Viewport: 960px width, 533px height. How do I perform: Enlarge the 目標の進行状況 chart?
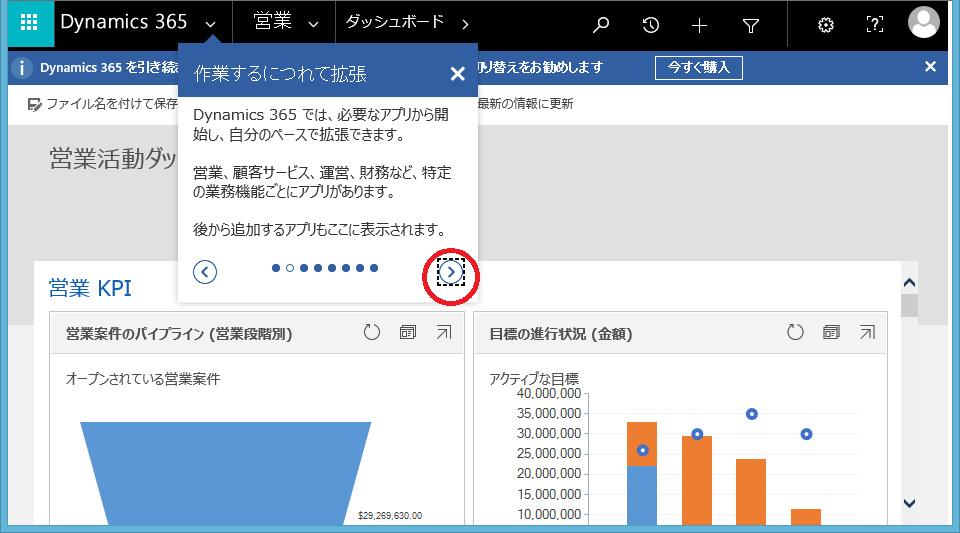868,332
